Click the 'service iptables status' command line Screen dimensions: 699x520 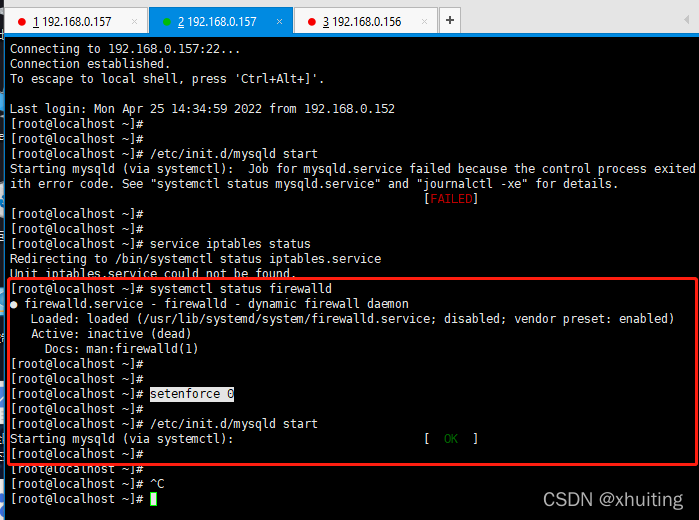160,244
